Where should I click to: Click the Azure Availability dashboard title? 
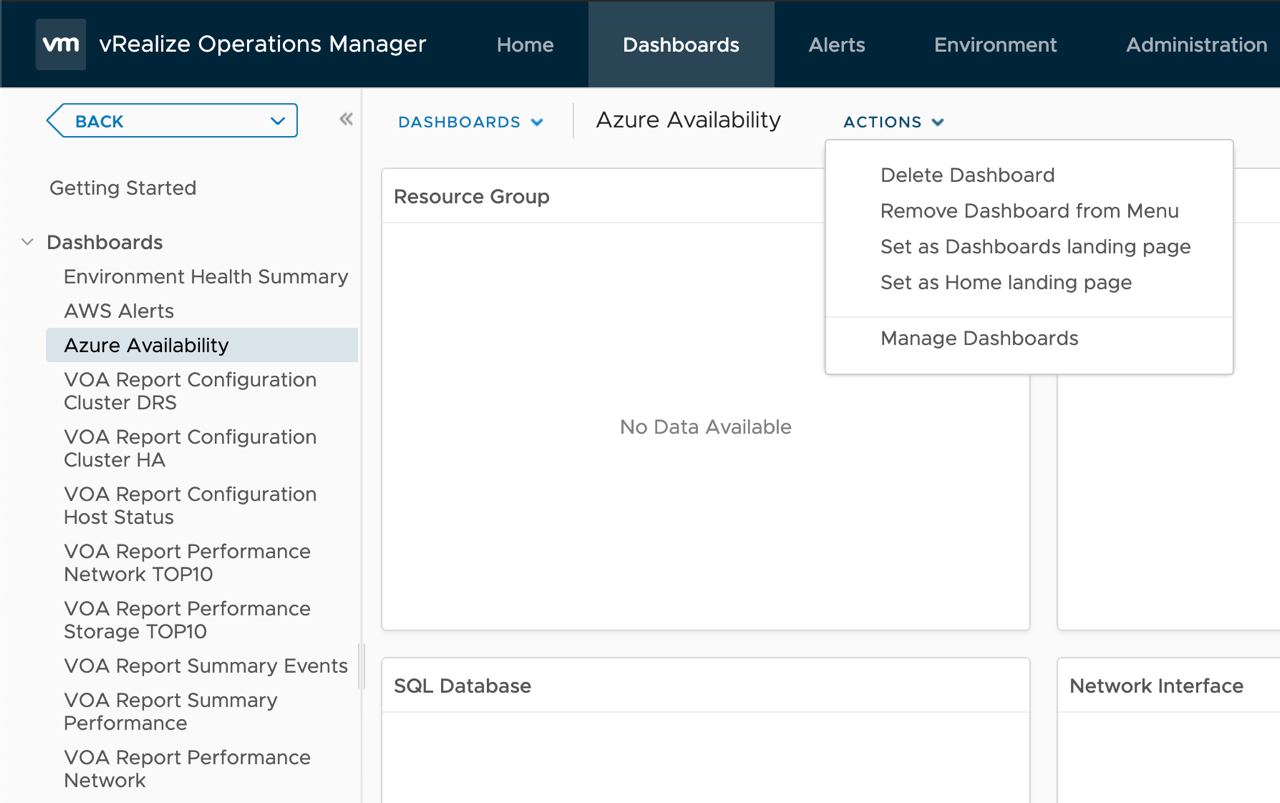click(x=688, y=120)
